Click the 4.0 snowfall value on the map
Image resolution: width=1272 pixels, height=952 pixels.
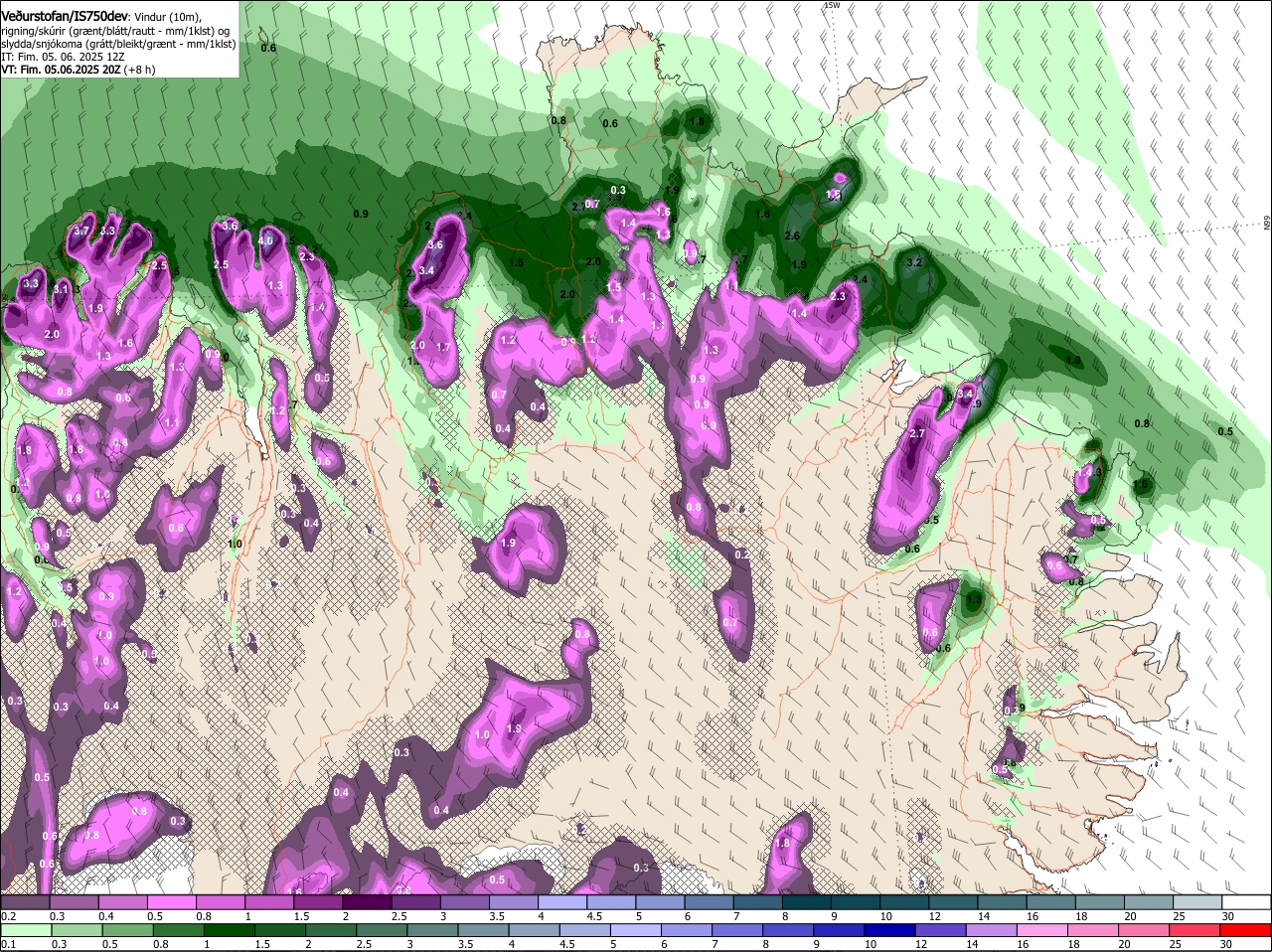[x=265, y=241]
